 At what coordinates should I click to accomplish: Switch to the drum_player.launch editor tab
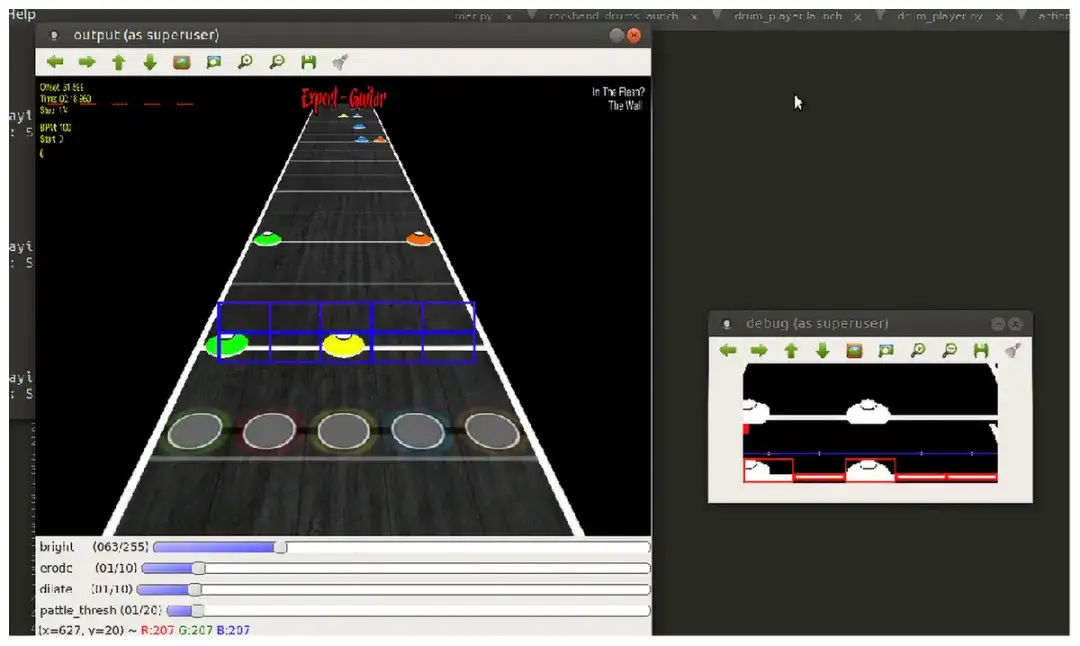(x=788, y=16)
